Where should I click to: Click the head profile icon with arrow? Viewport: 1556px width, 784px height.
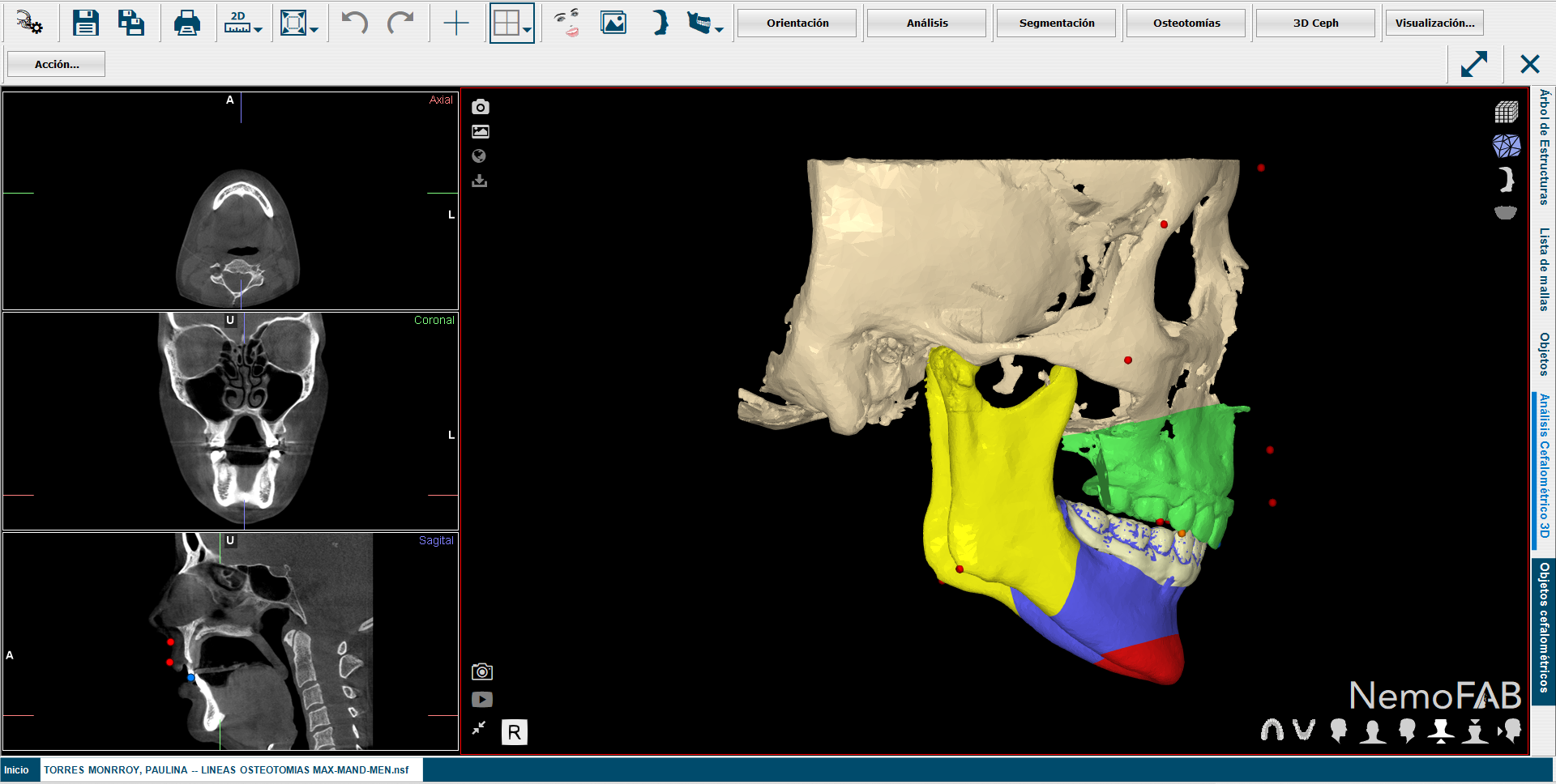point(1510,731)
